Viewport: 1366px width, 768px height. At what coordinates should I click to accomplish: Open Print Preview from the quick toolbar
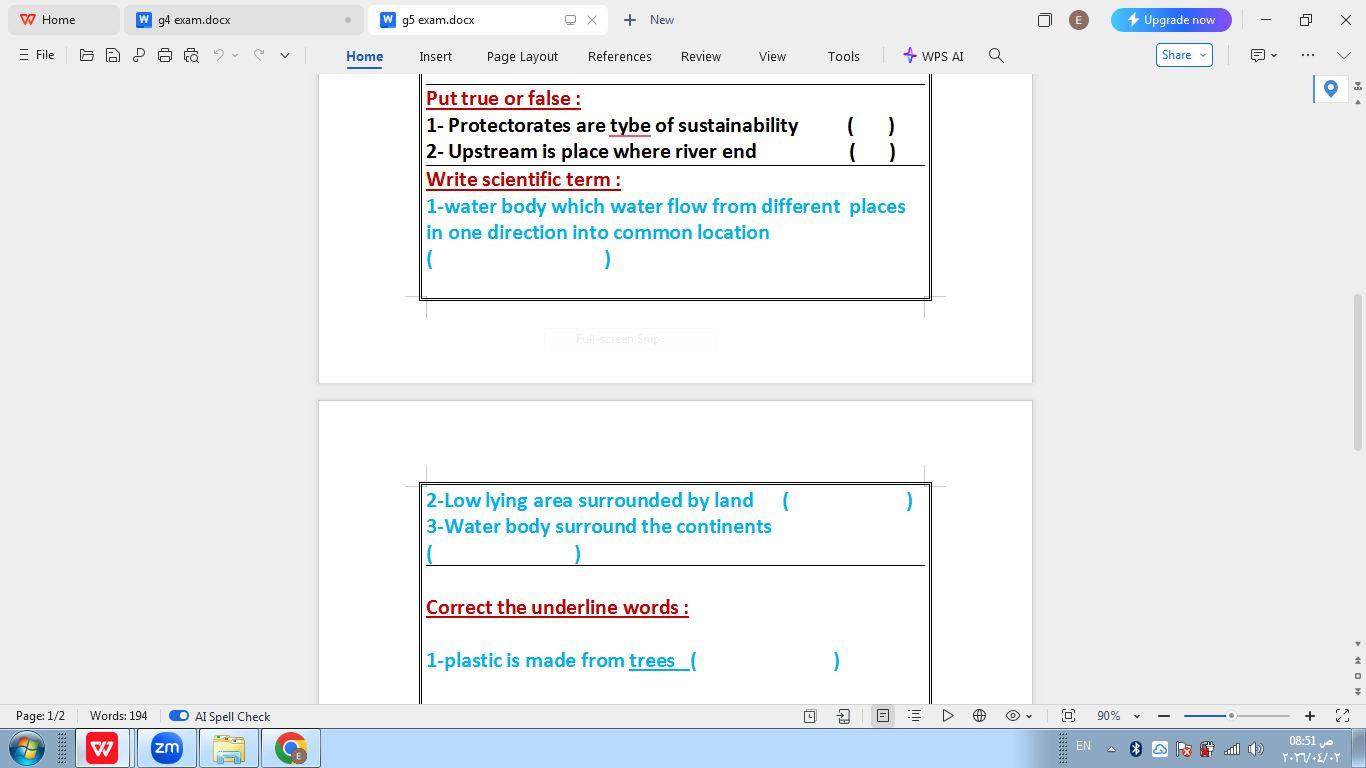[191, 56]
